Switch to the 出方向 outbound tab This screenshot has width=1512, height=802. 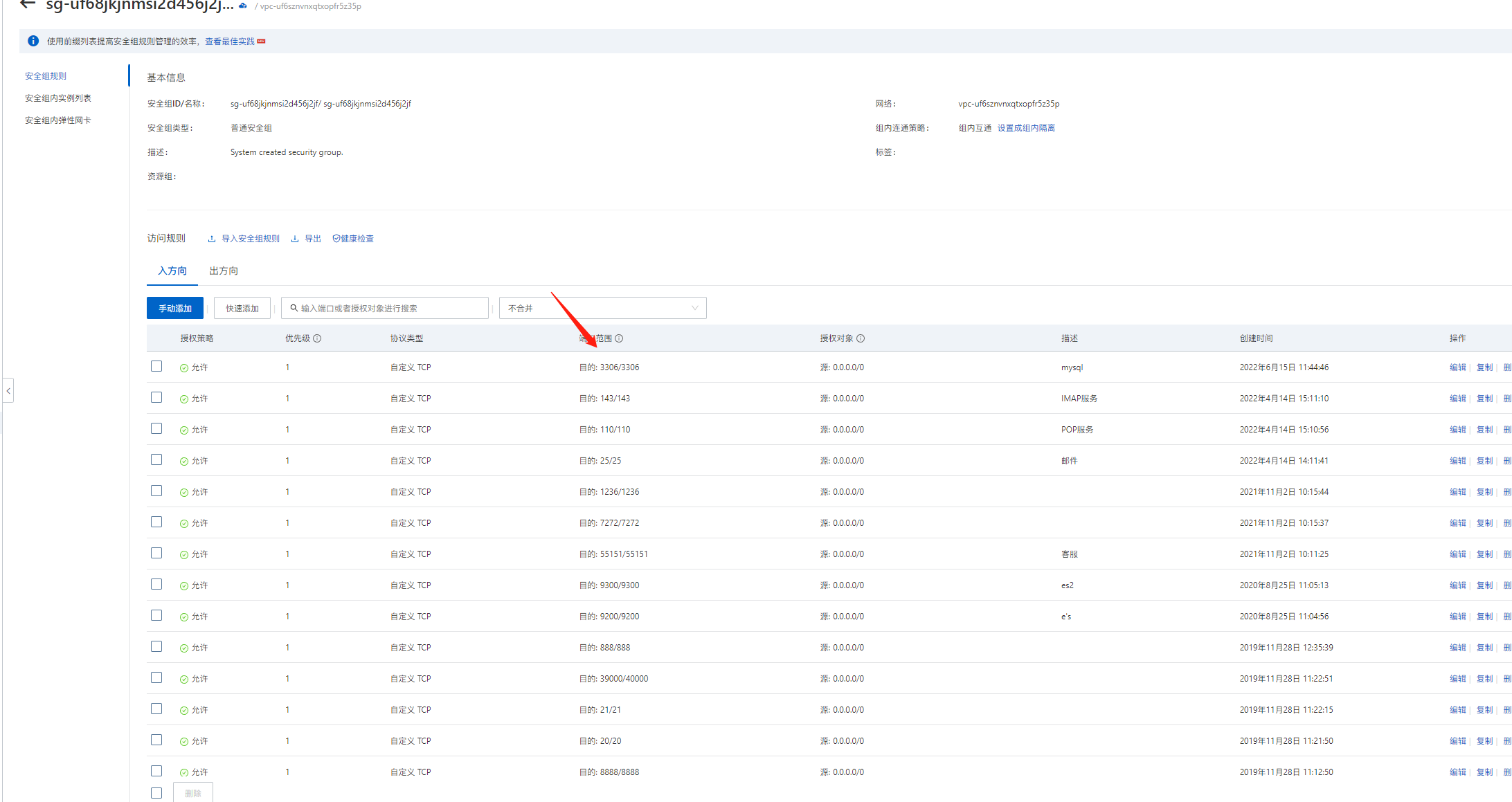click(224, 271)
